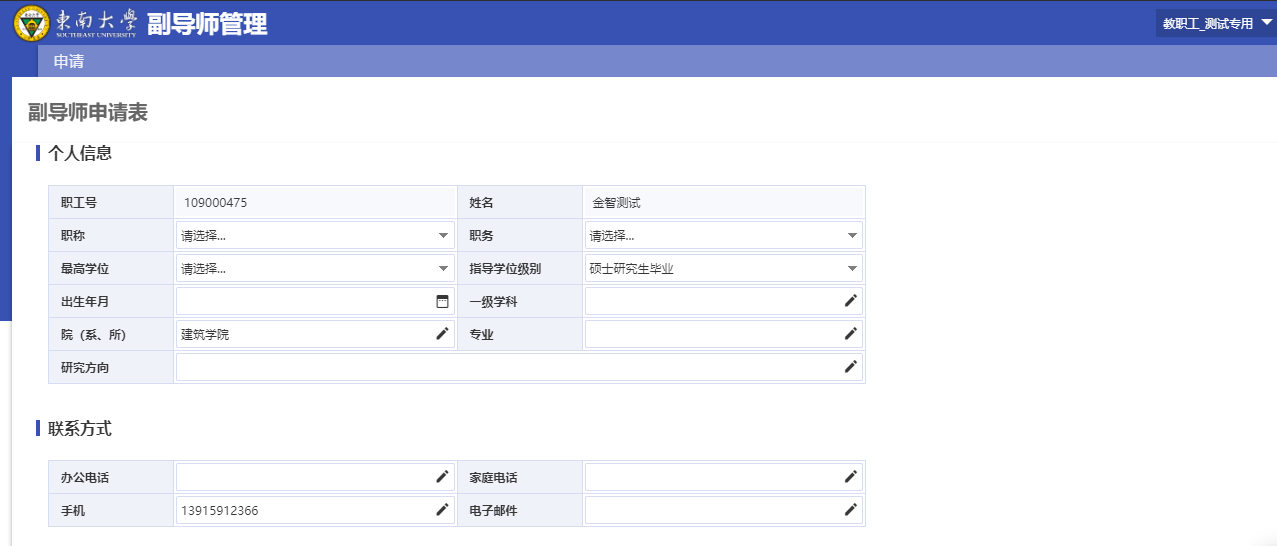
Task: Click into the 研究方向 text field
Action: coord(505,367)
